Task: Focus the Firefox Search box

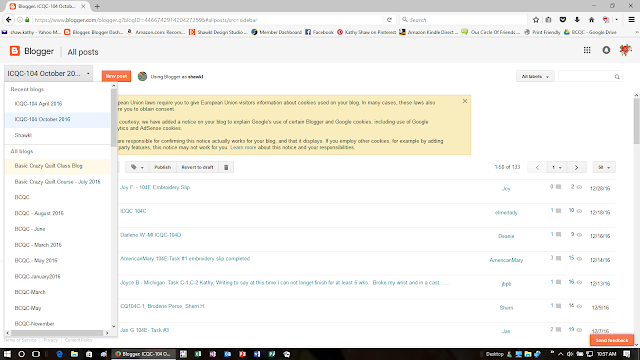Action: [463, 20]
